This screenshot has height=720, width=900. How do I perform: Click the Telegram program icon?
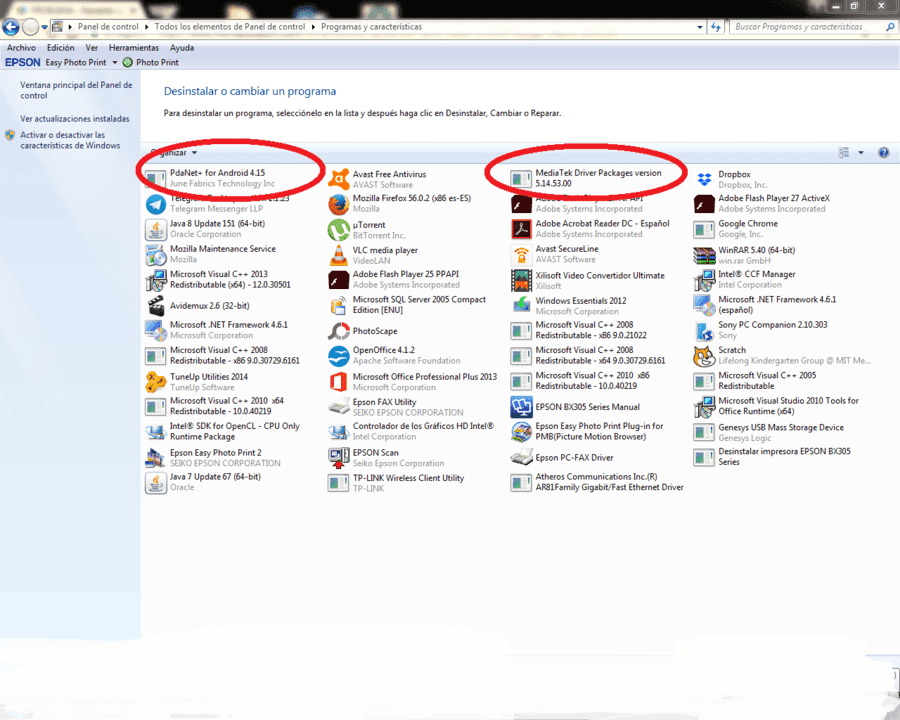(x=156, y=204)
